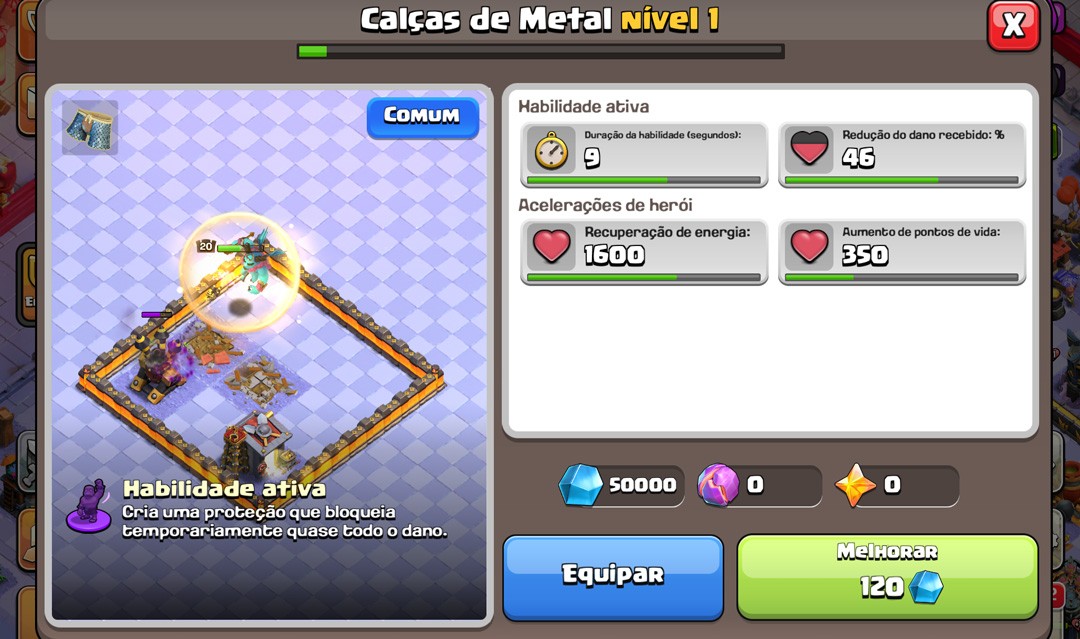Tap the Recuperação de energia 1600 stat card
Image resolution: width=1080 pixels, height=639 pixels.
click(644, 252)
